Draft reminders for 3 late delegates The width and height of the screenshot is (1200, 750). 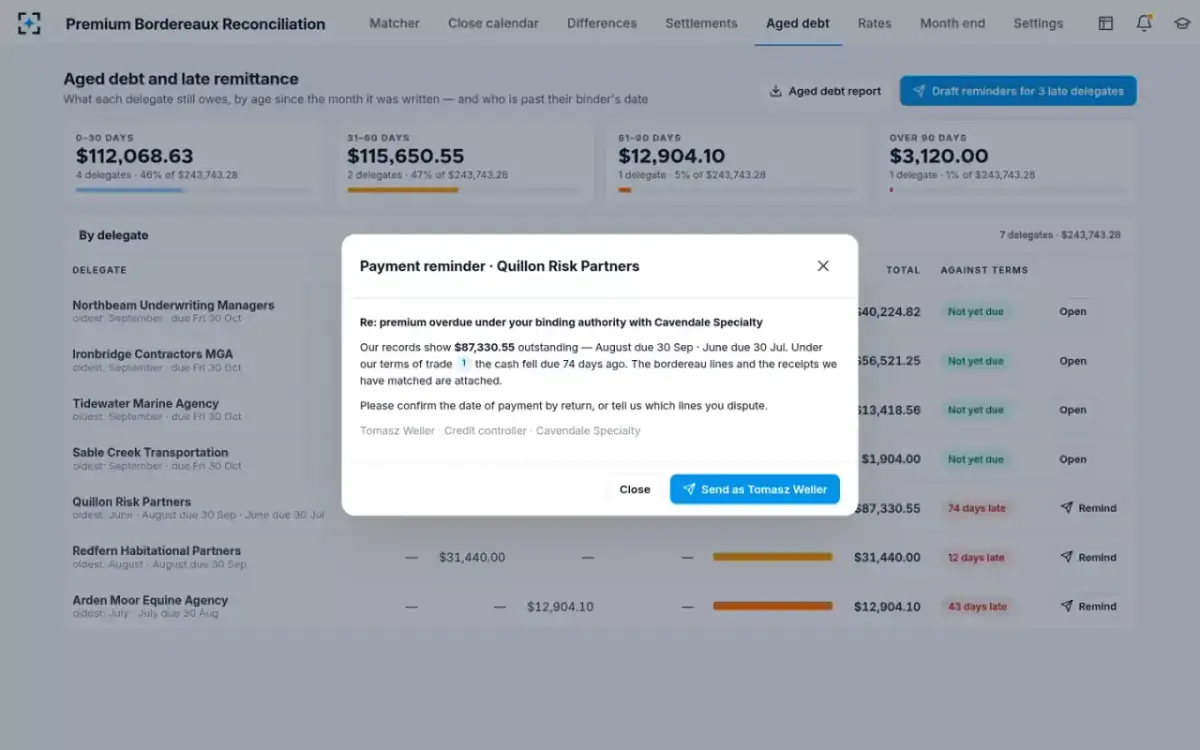point(1018,91)
